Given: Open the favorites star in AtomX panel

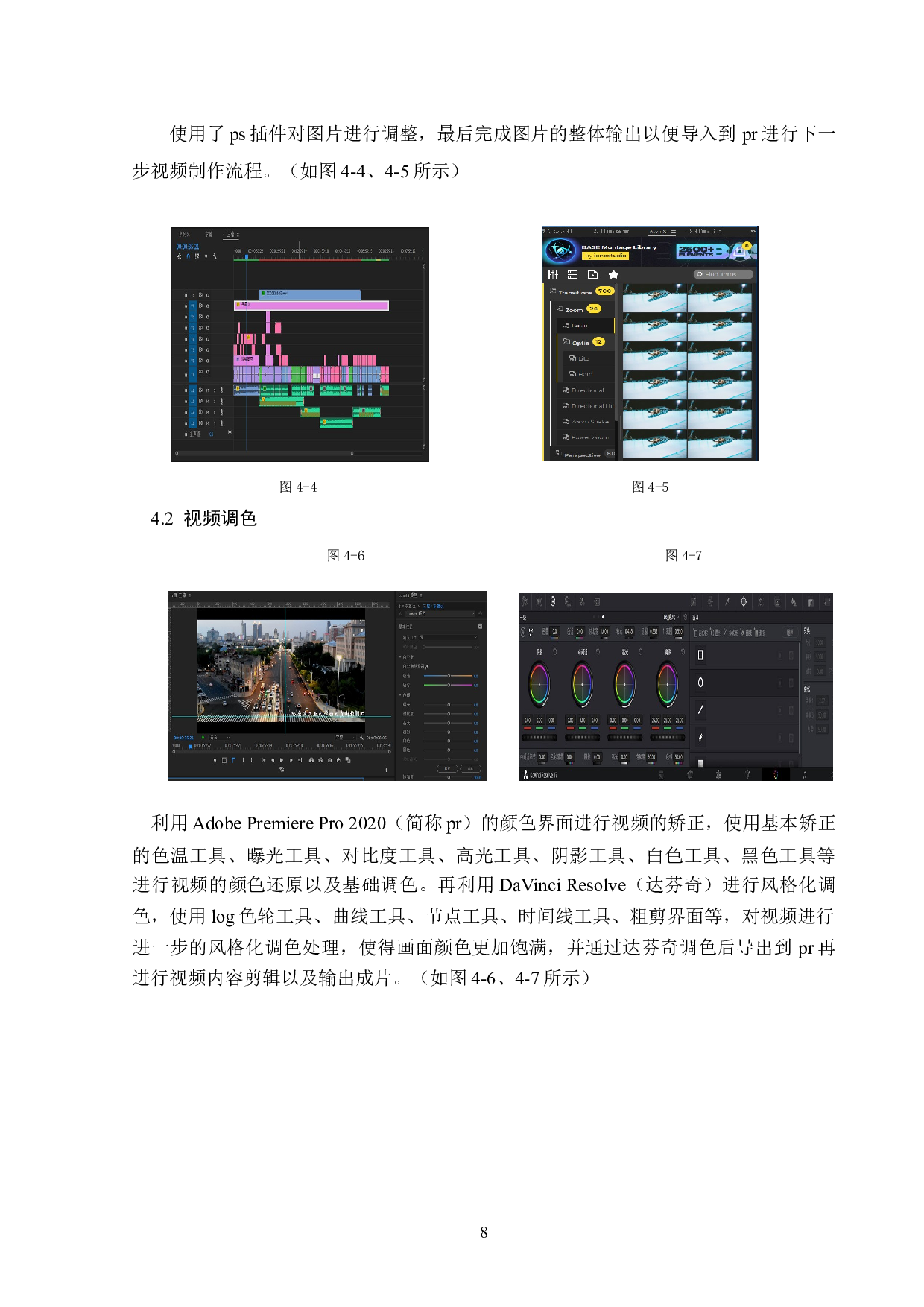Looking at the screenshot, I should [x=613, y=275].
